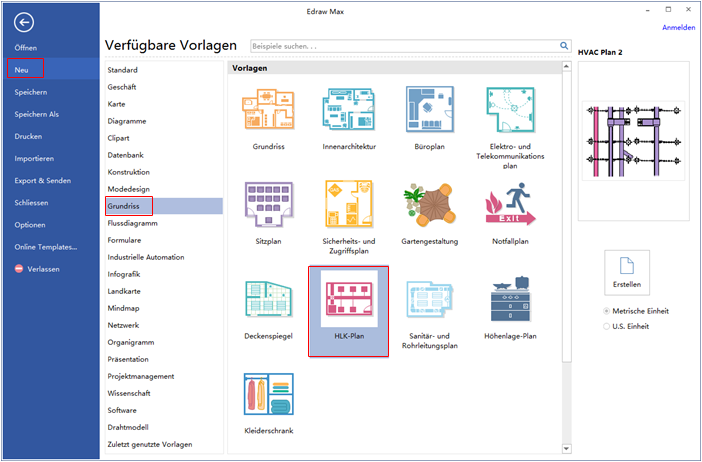This screenshot has height=462, width=702.
Task: Select Grundriss category in list
Action: point(123,206)
